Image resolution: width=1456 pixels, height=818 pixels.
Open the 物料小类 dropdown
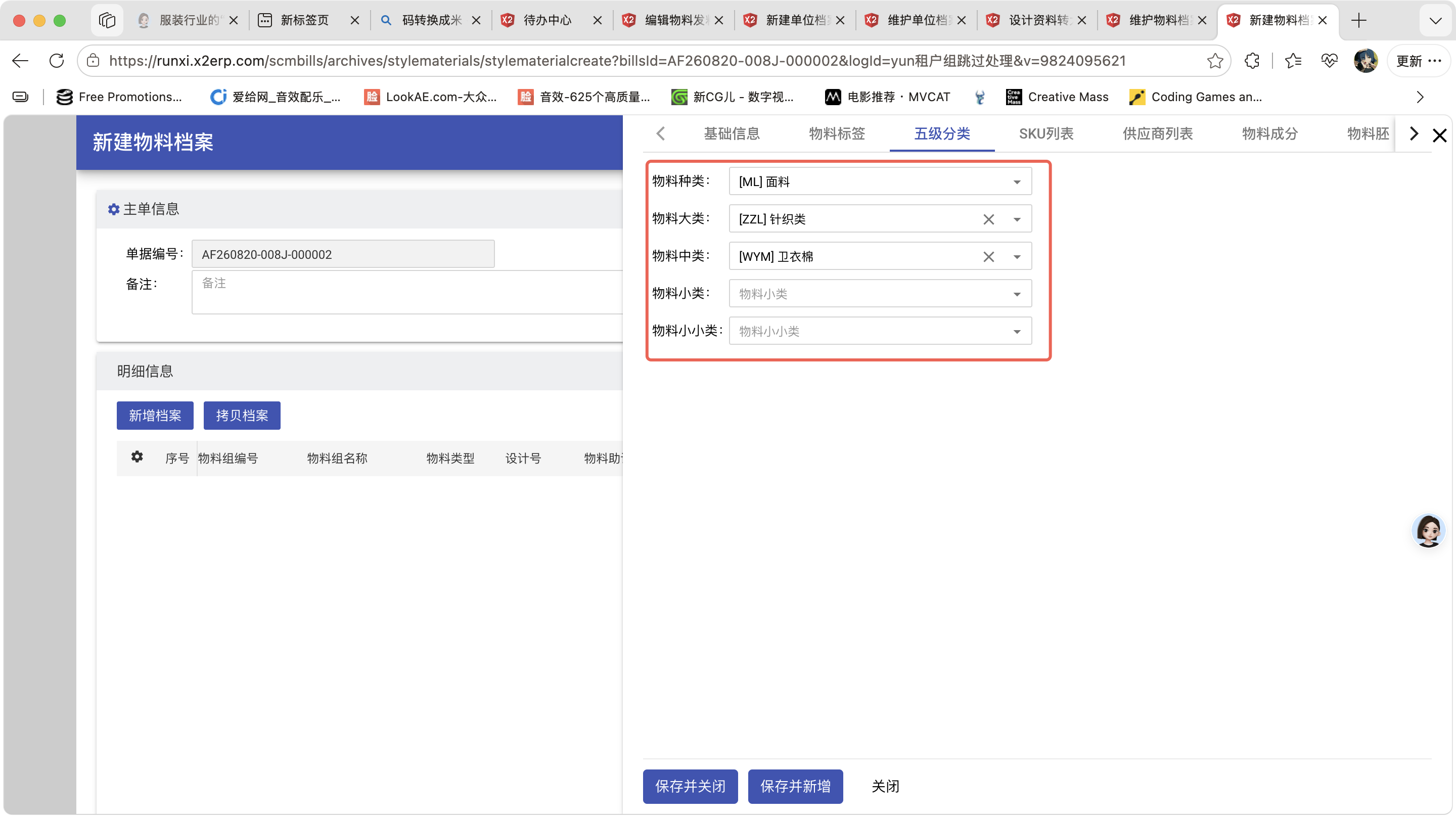pyautogui.click(x=880, y=293)
